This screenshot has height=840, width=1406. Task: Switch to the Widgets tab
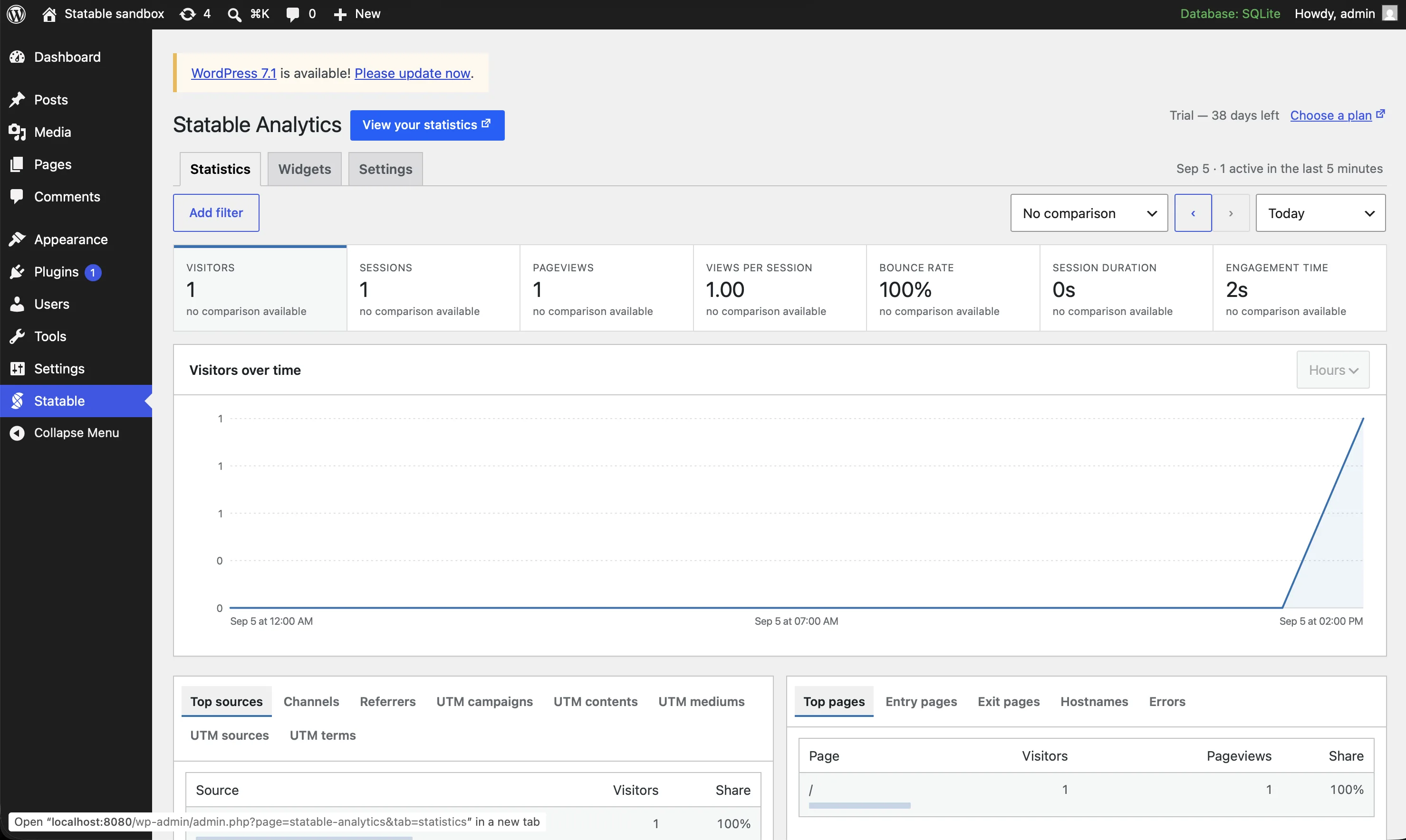point(305,169)
